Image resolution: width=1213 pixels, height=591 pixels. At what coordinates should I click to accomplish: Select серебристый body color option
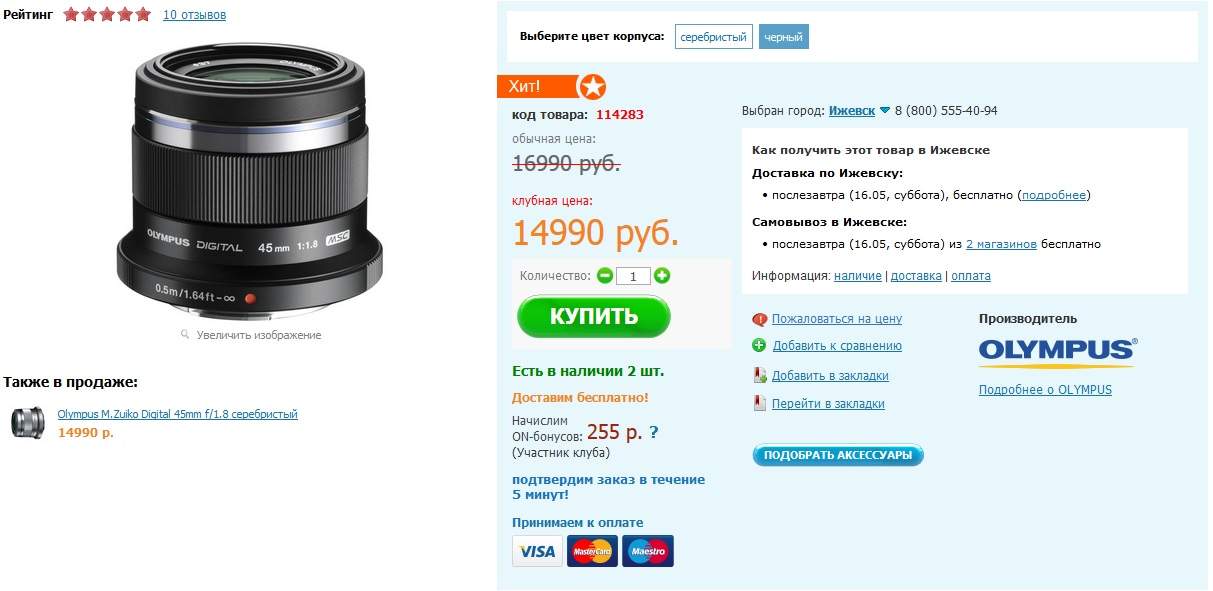[713, 37]
